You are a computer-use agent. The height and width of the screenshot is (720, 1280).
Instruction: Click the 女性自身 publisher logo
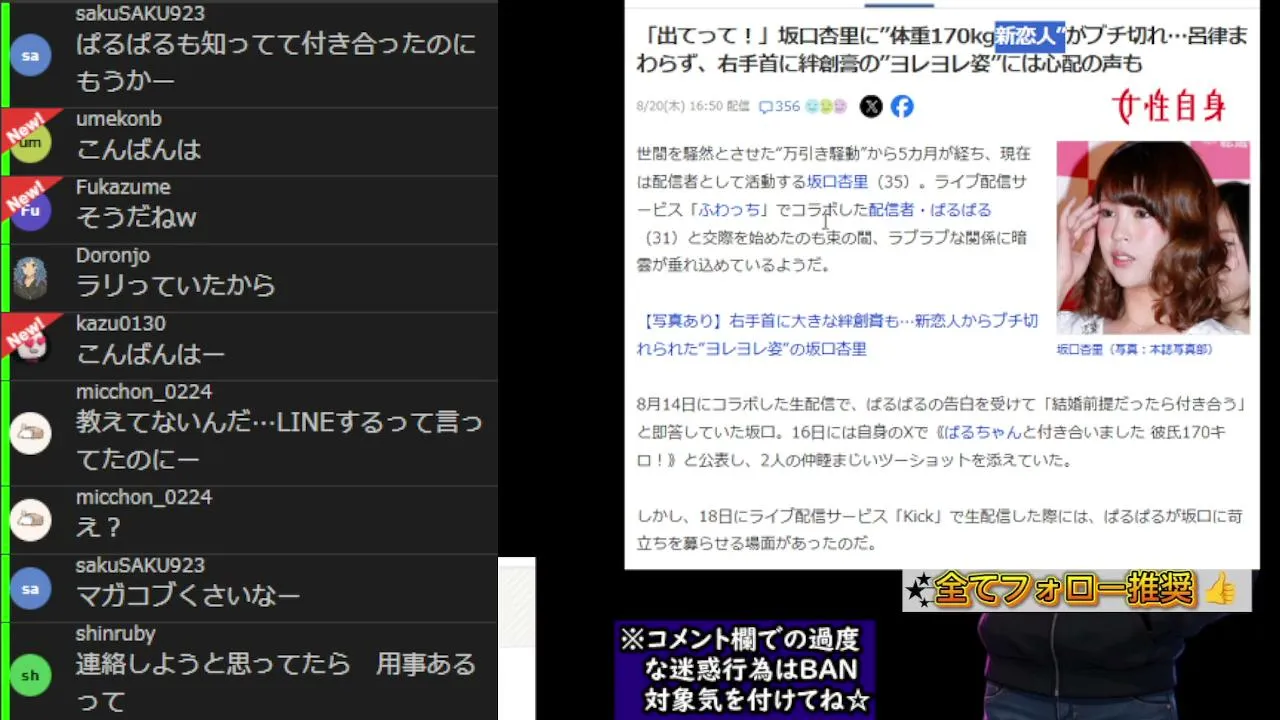point(1169,106)
